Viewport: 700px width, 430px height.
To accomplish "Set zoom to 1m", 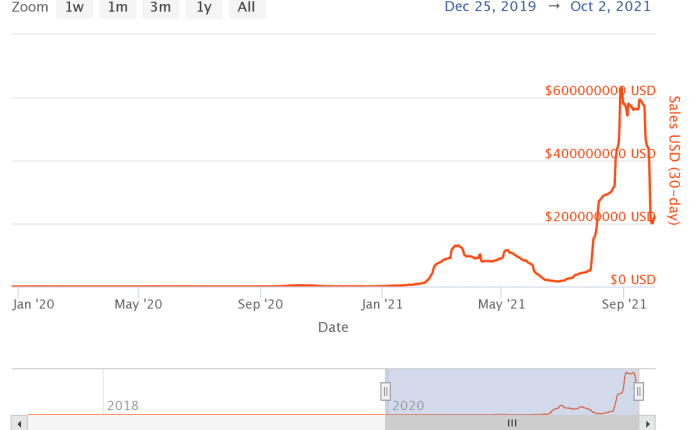I will point(117,8).
